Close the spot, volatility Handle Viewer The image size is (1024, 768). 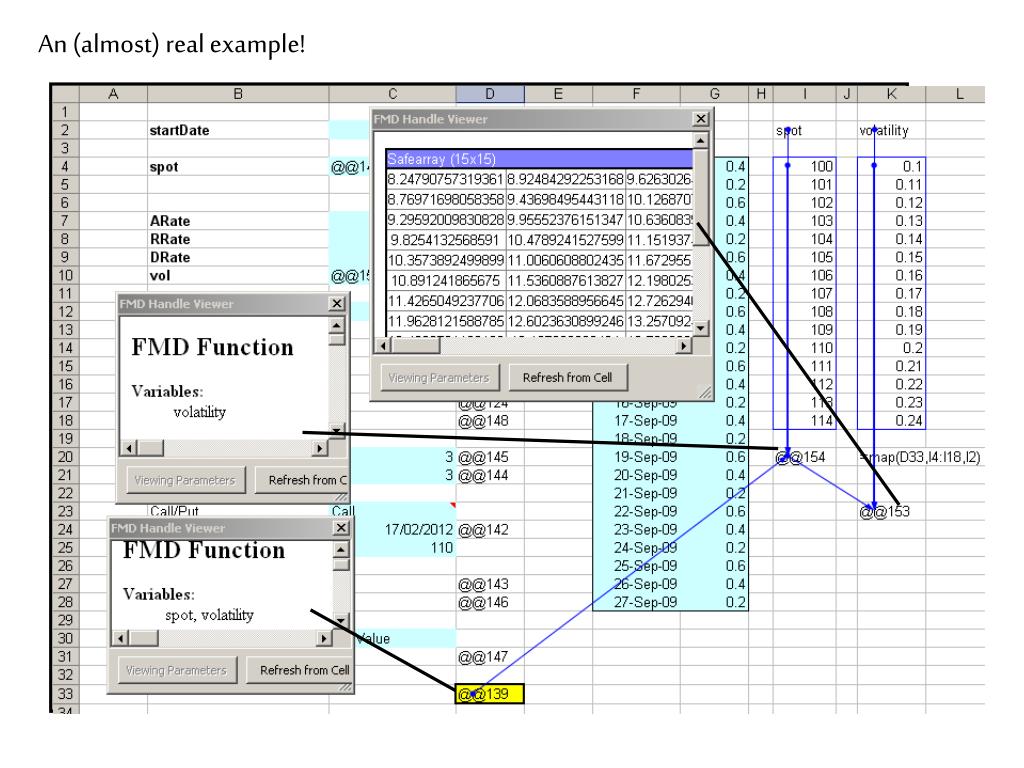(341, 528)
